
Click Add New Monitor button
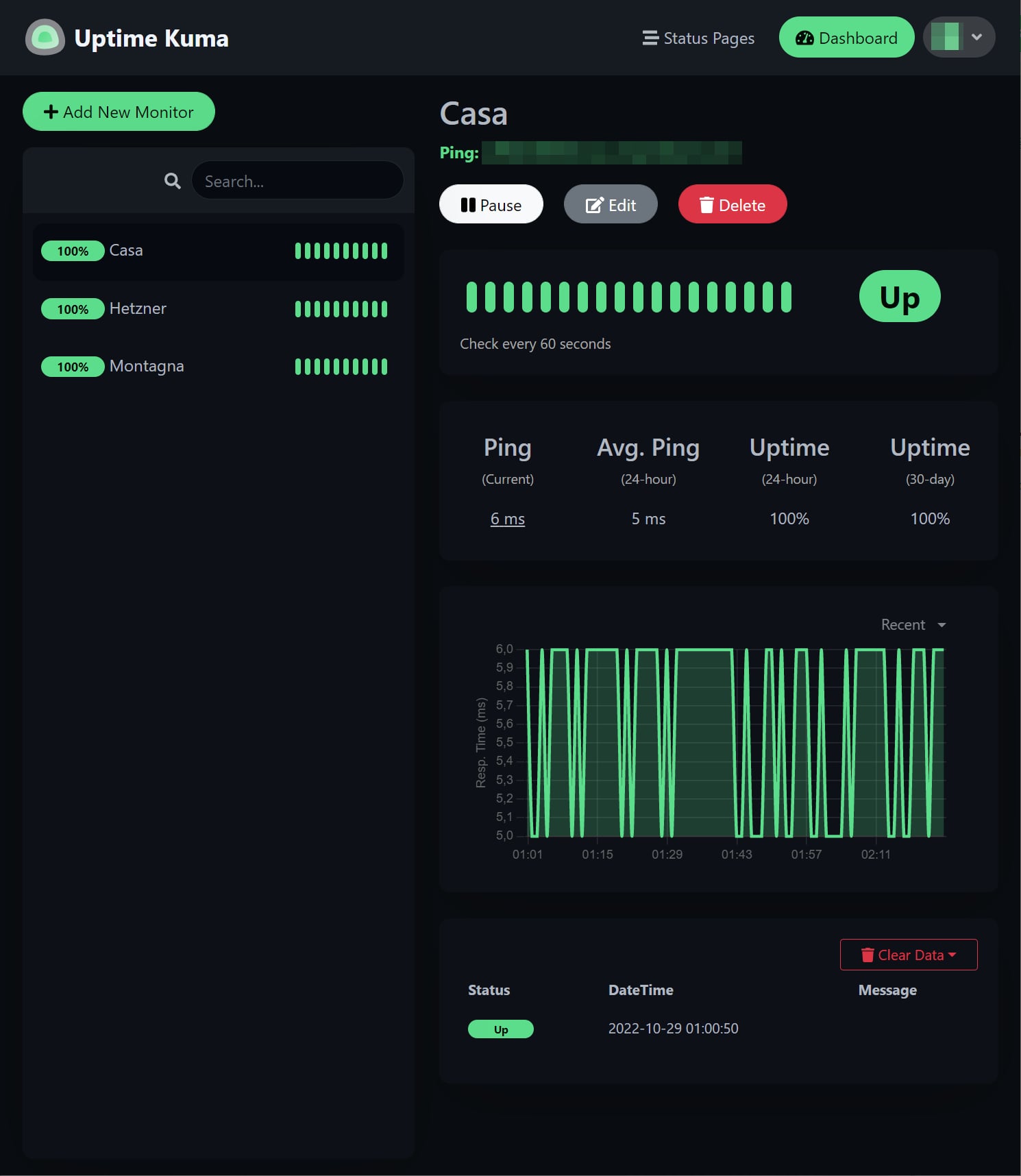(x=119, y=112)
